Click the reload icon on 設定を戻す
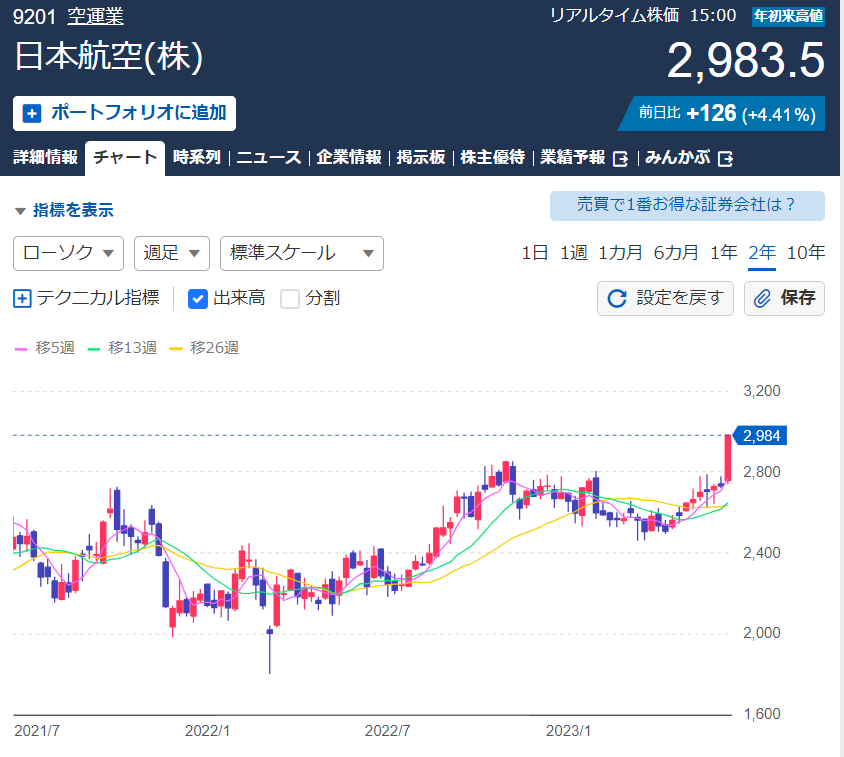Viewport: 844px width, 757px height. (x=617, y=298)
